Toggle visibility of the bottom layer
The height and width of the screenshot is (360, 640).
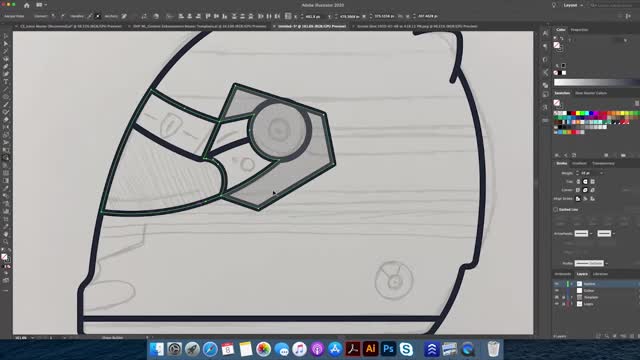(x=557, y=304)
